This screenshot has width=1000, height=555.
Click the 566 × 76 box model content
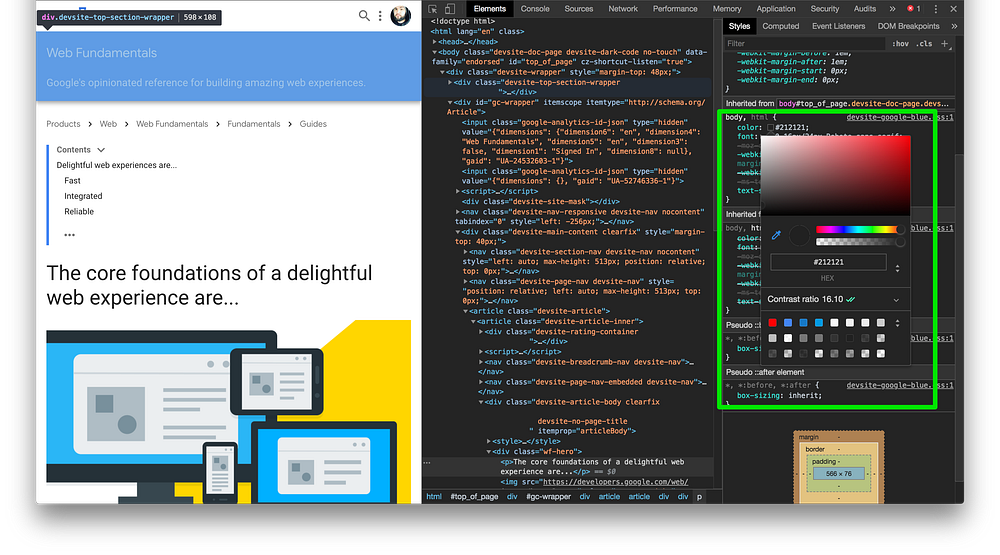pos(838,473)
